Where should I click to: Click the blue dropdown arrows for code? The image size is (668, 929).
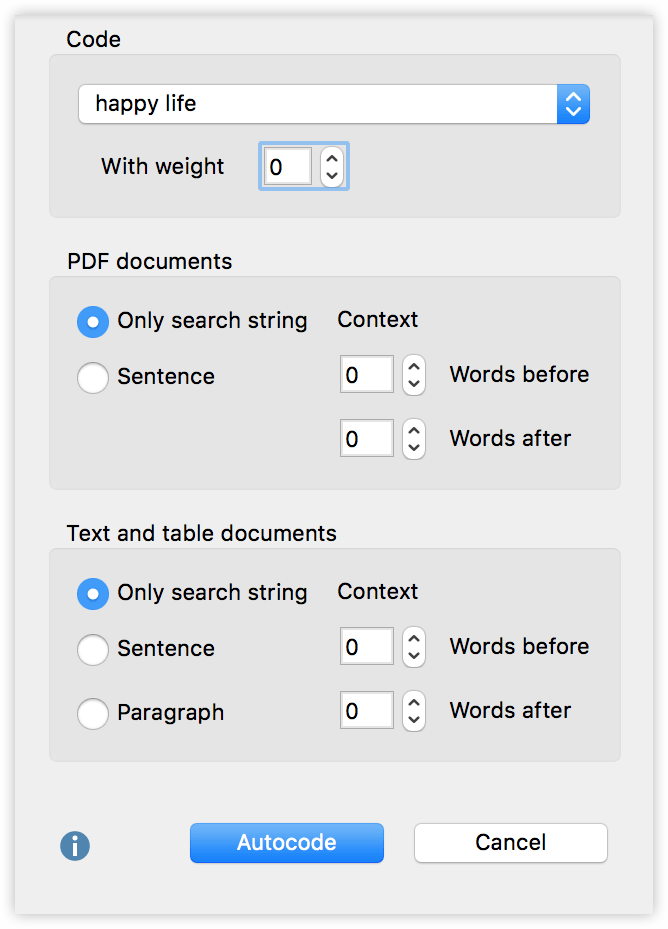573,104
